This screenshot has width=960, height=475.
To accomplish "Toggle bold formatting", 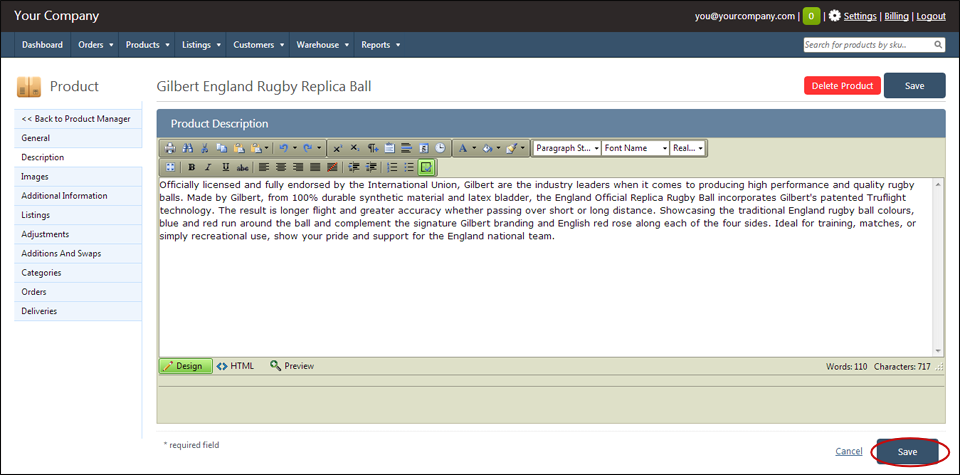I will coord(192,167).
